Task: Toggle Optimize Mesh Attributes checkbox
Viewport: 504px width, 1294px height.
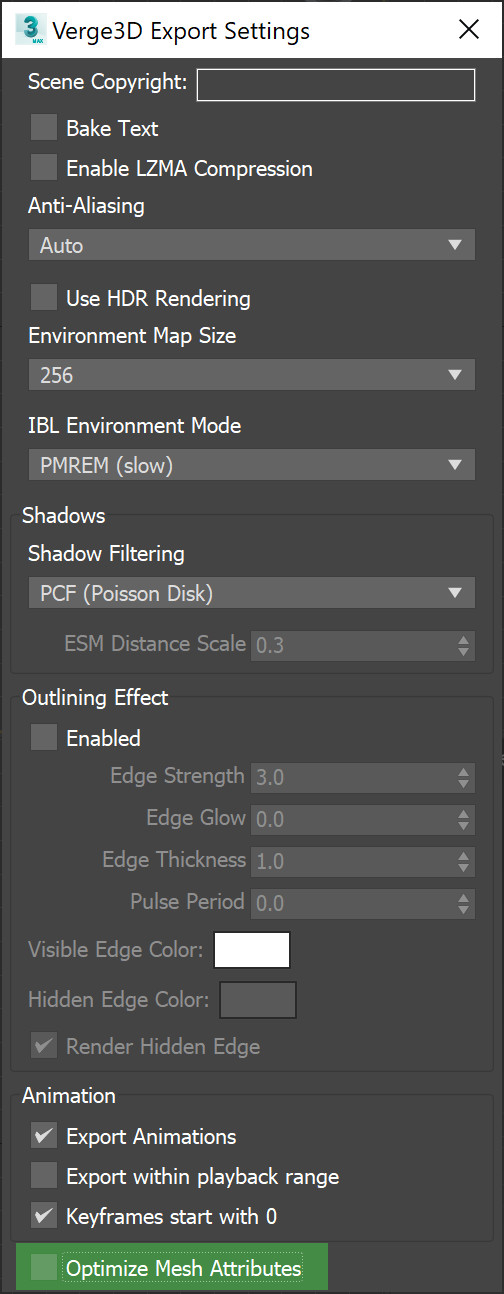Action: [44, 1268]
